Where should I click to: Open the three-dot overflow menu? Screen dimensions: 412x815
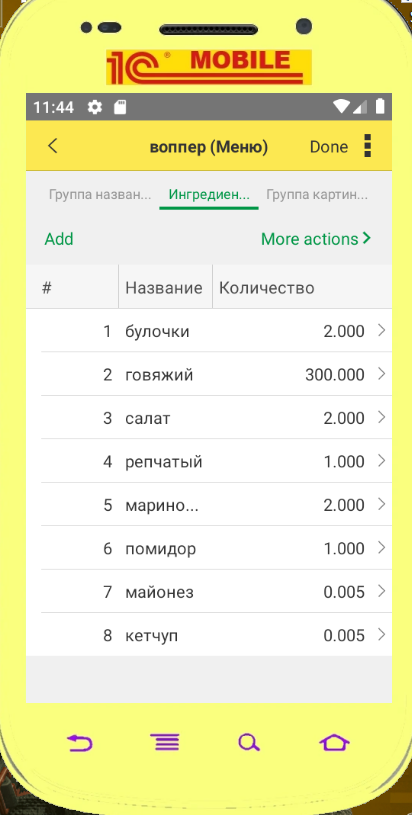coord(367,146)
